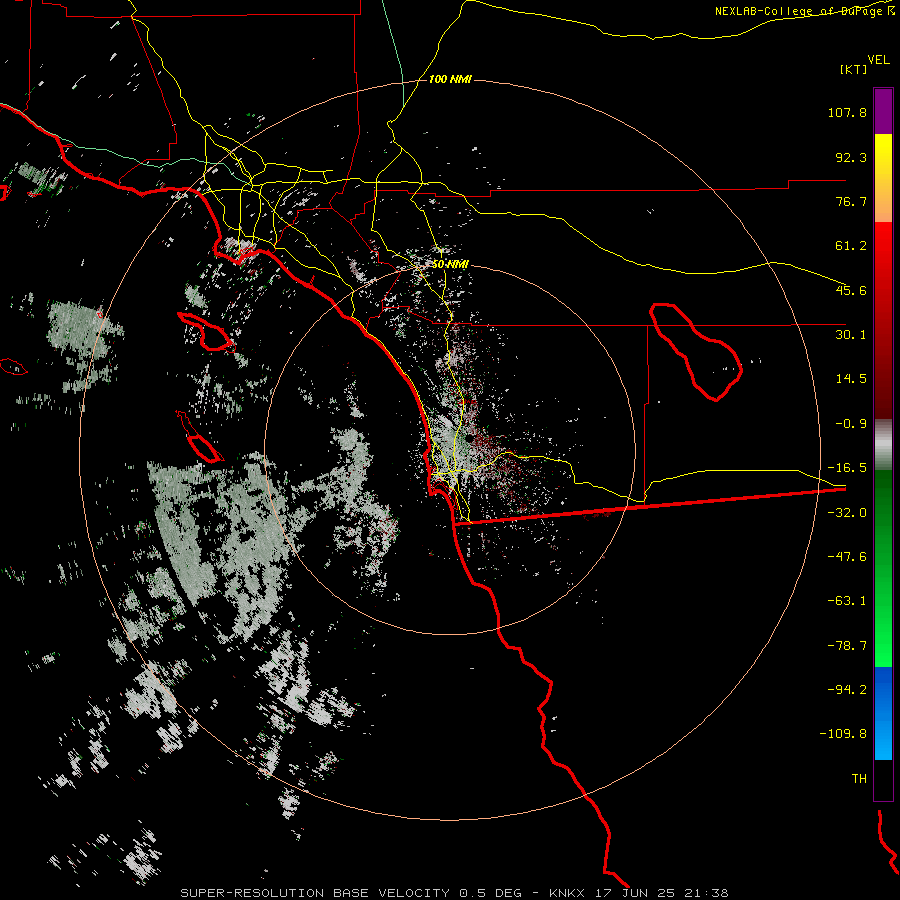Click the SUPER-RESOLUTION BASE VELOCITY caption text
This screenshot has height=900, width=900.
coord(315,893)
